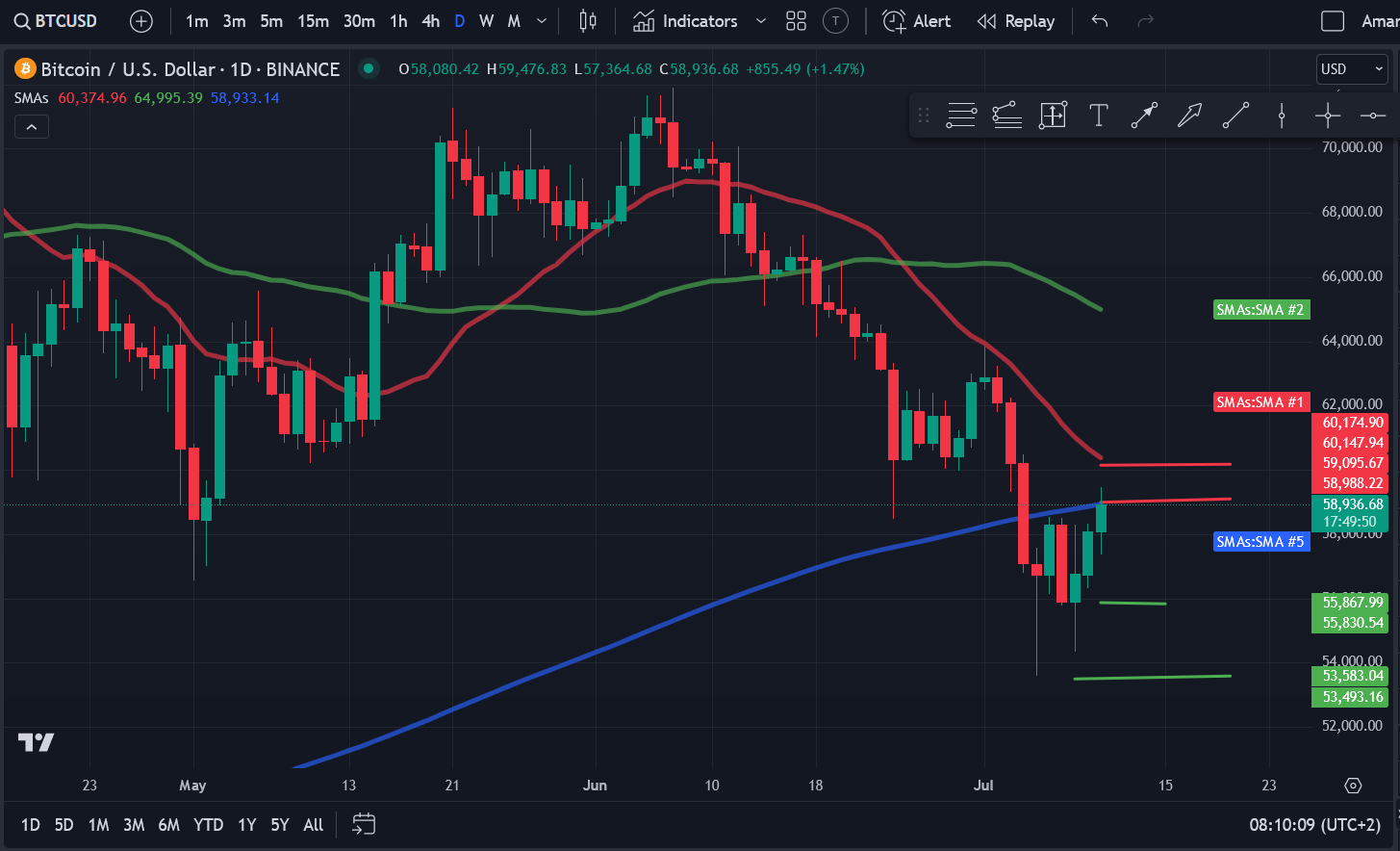Viewport: 1400px width, 851px height.
Task: Add symbol with the plus circle icon
Action: [141, 21]
